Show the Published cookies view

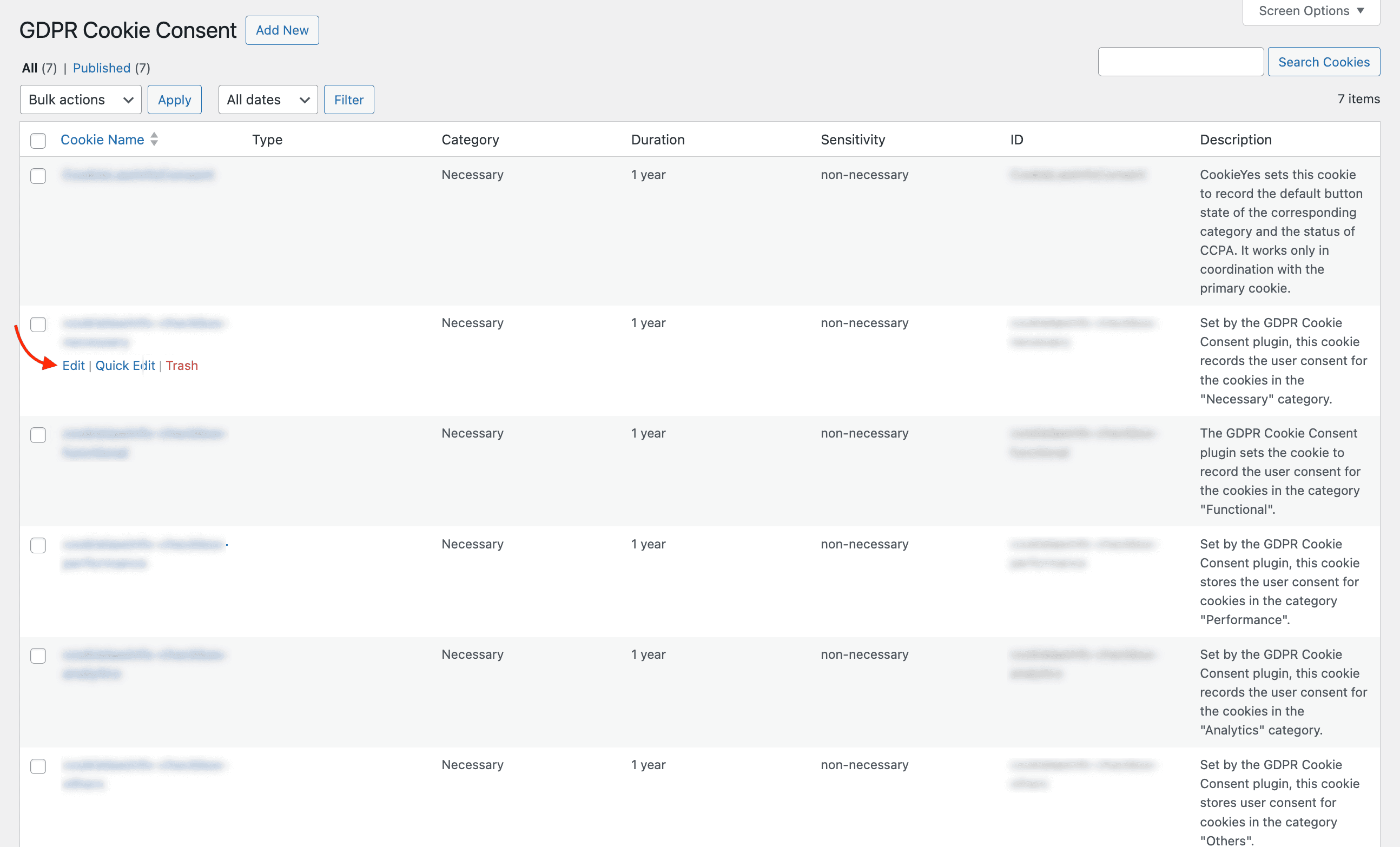point(102,68)
